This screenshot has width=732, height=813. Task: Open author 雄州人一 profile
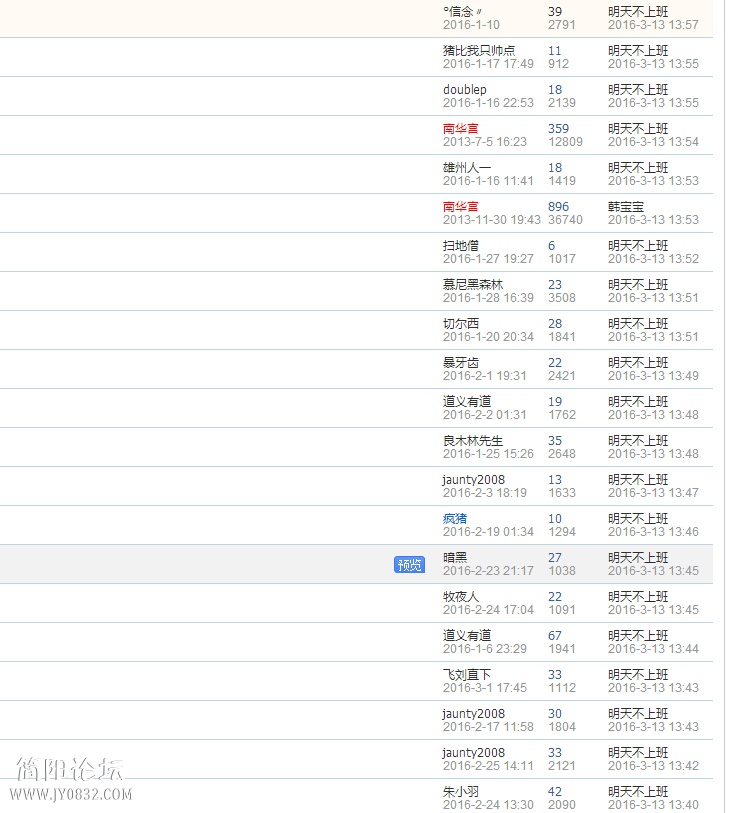(x=467, y=167)
